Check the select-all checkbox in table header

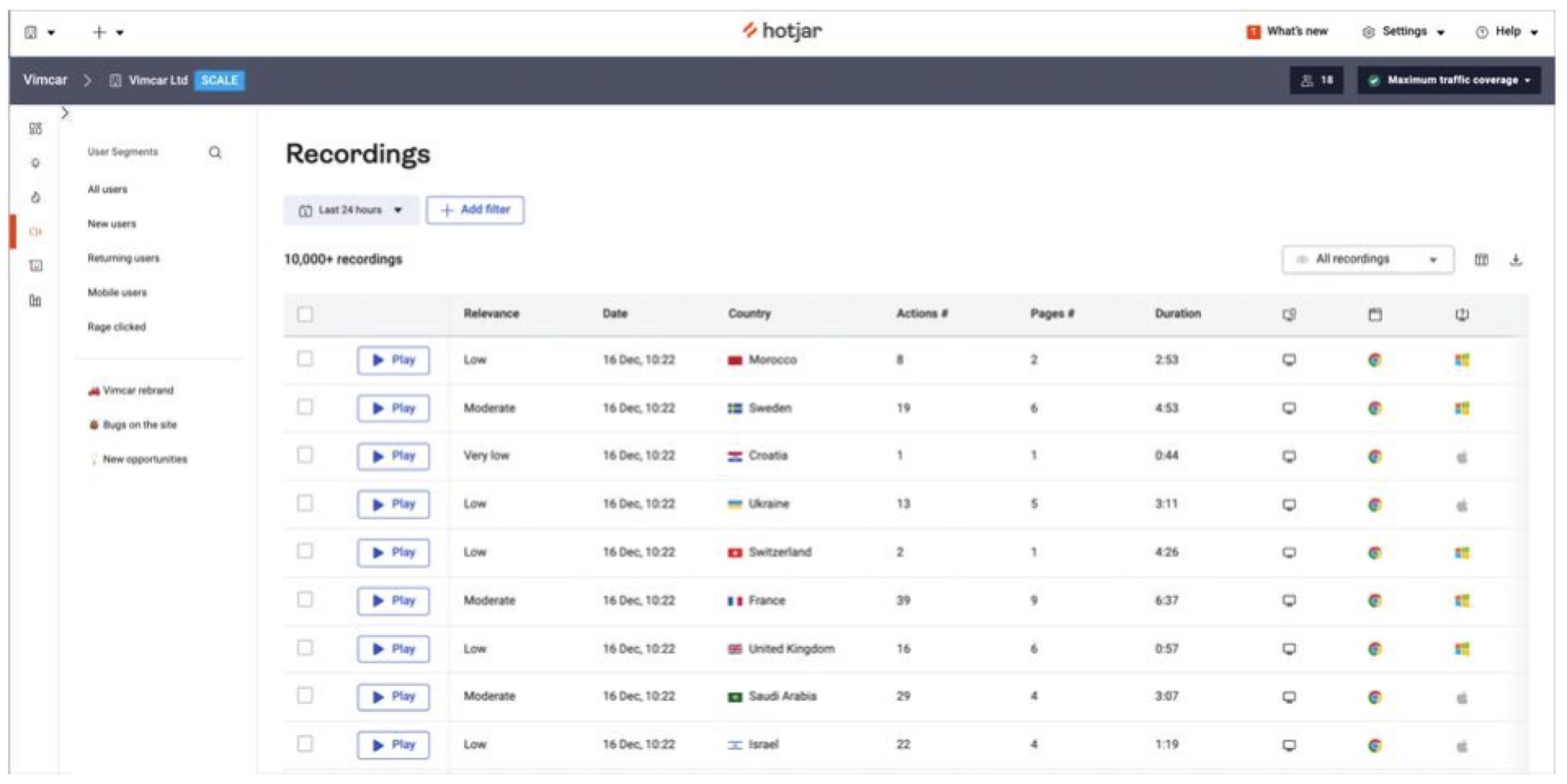pyautogui.click(x=305, y=315)
